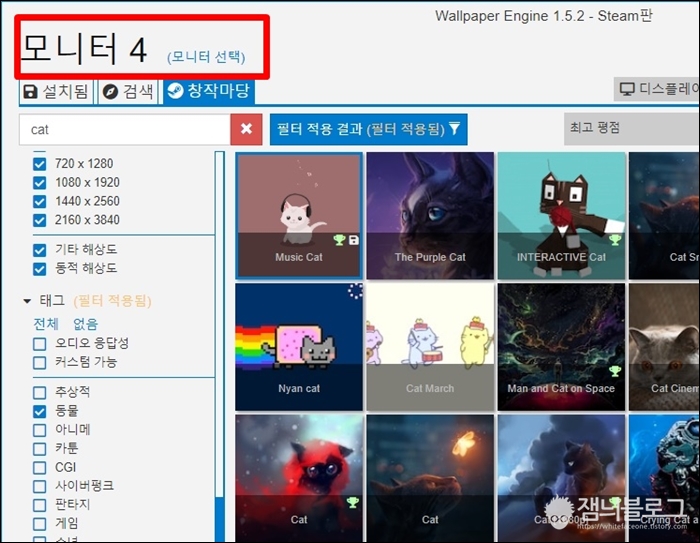700x543 pixels.
Task: Click the 모니터 선택 link
Action: 206,57
